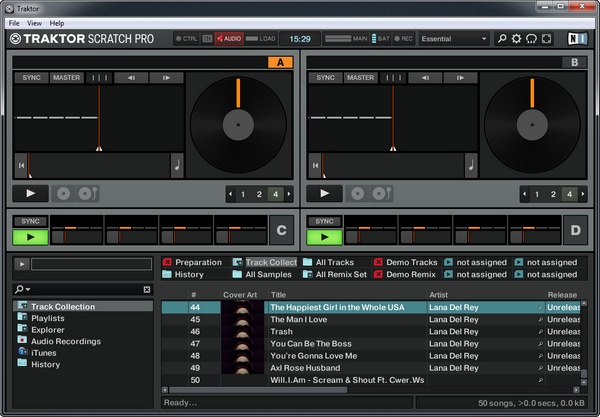Select track "The Man I Love"
Viewport: 600px width, 417px height.
298,319
